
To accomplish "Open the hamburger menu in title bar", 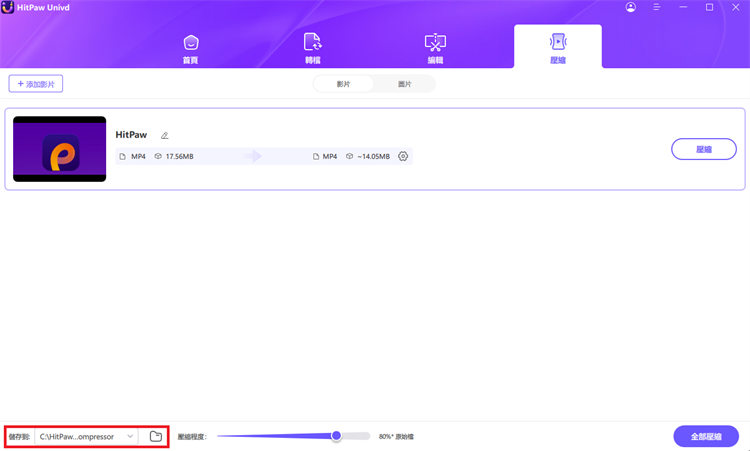I will pos(657,7).
